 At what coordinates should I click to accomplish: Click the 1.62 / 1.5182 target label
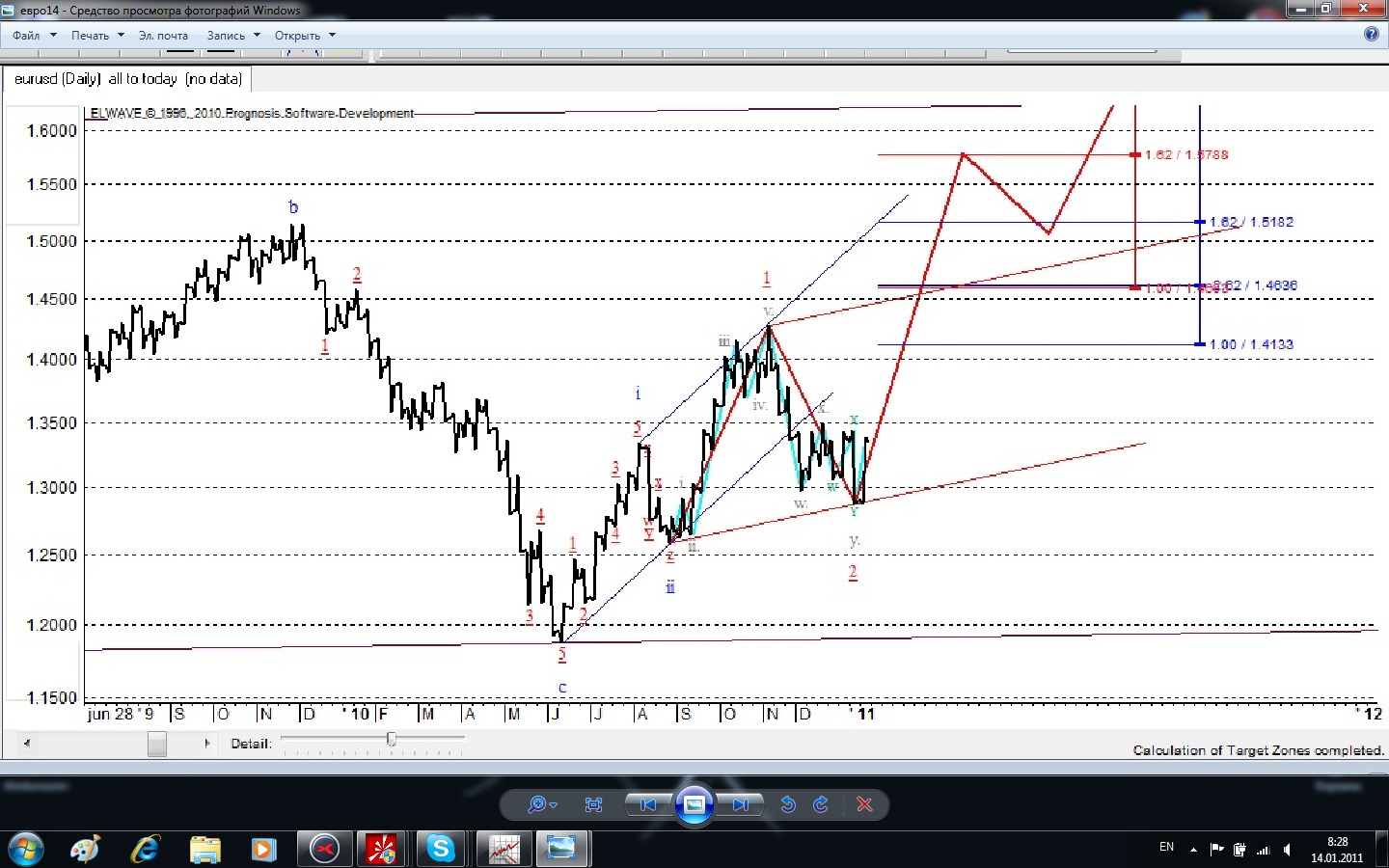(x=1251, y=222)
